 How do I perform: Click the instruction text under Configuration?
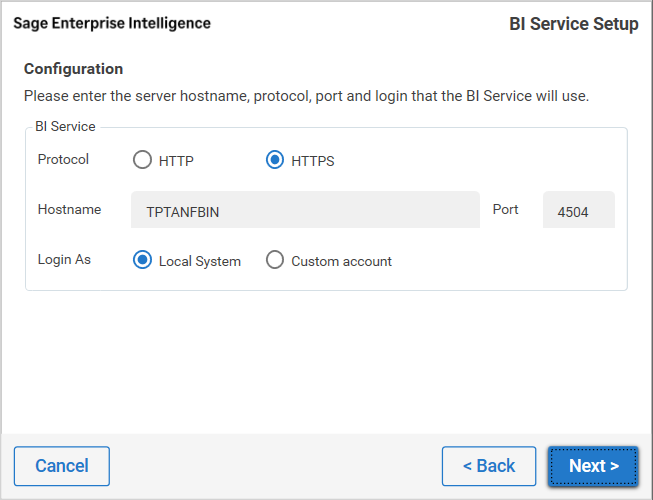[x=306, y=96]
